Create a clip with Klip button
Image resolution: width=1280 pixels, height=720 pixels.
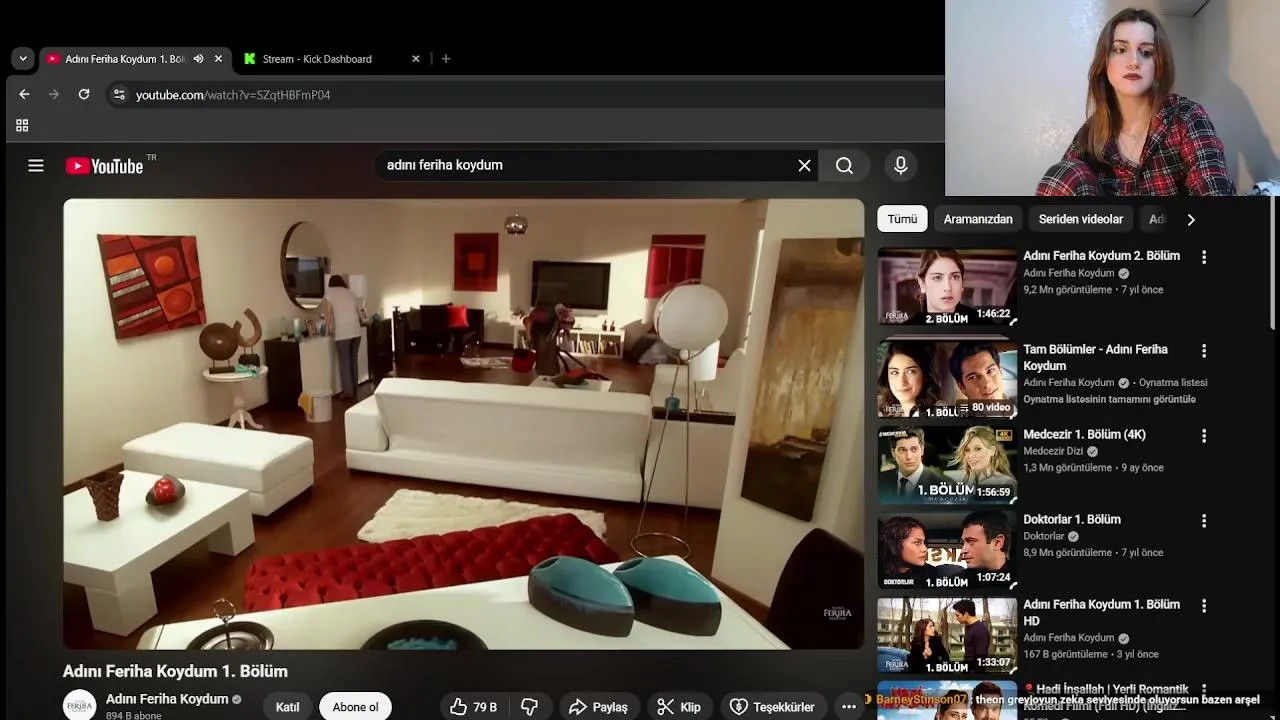click(679, 707)
